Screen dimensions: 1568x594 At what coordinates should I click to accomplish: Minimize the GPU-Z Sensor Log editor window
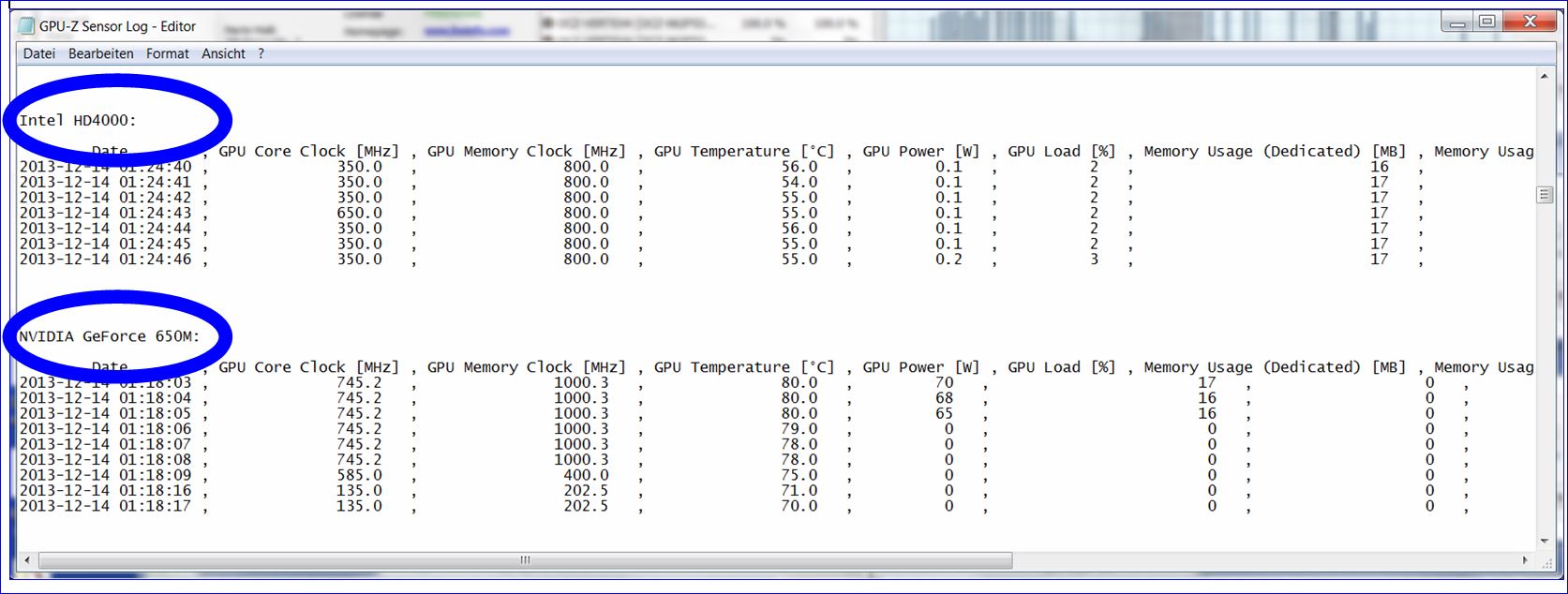coord(1456,22)
